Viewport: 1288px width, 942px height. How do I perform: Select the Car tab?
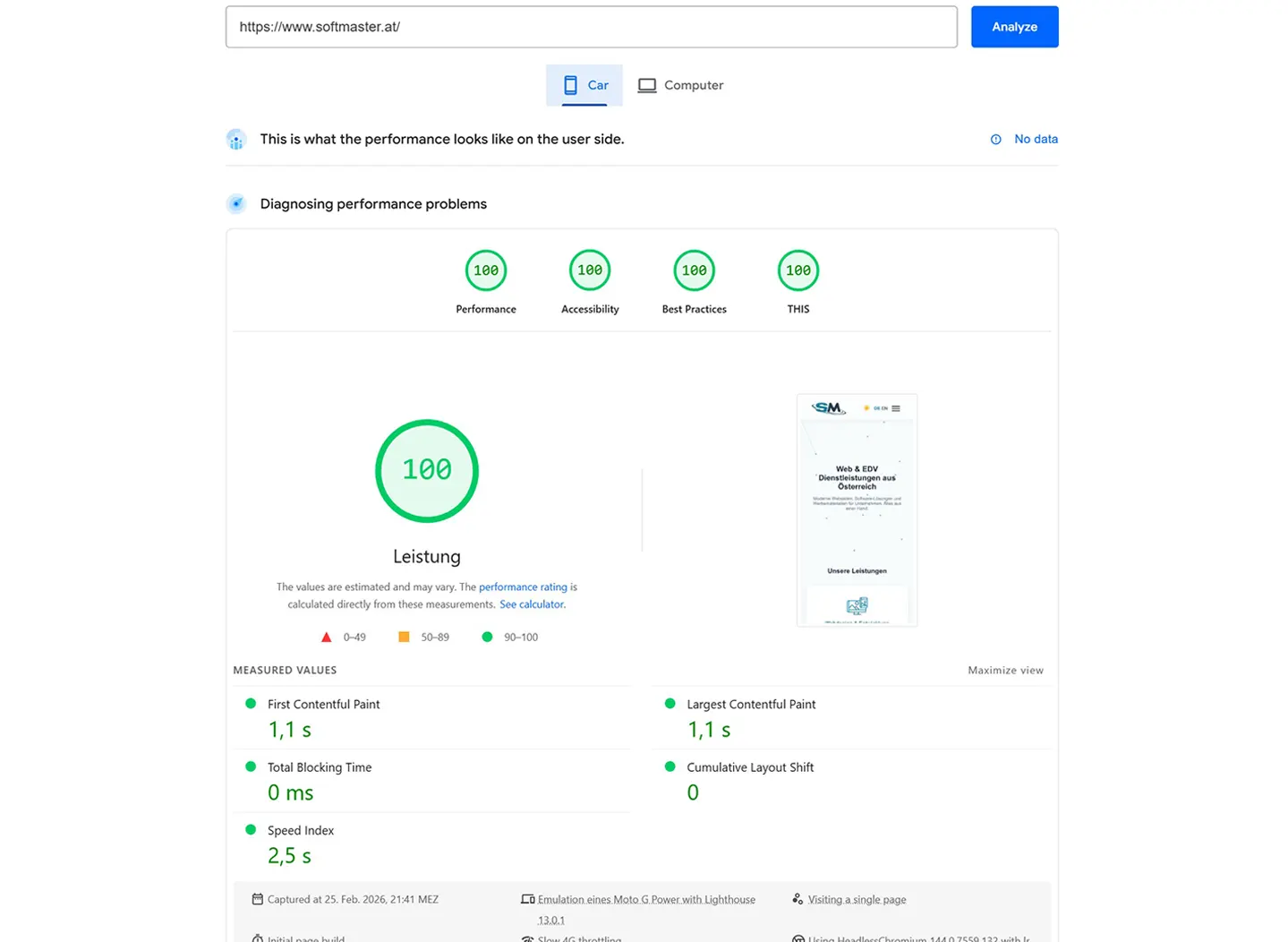click(584, 84)
